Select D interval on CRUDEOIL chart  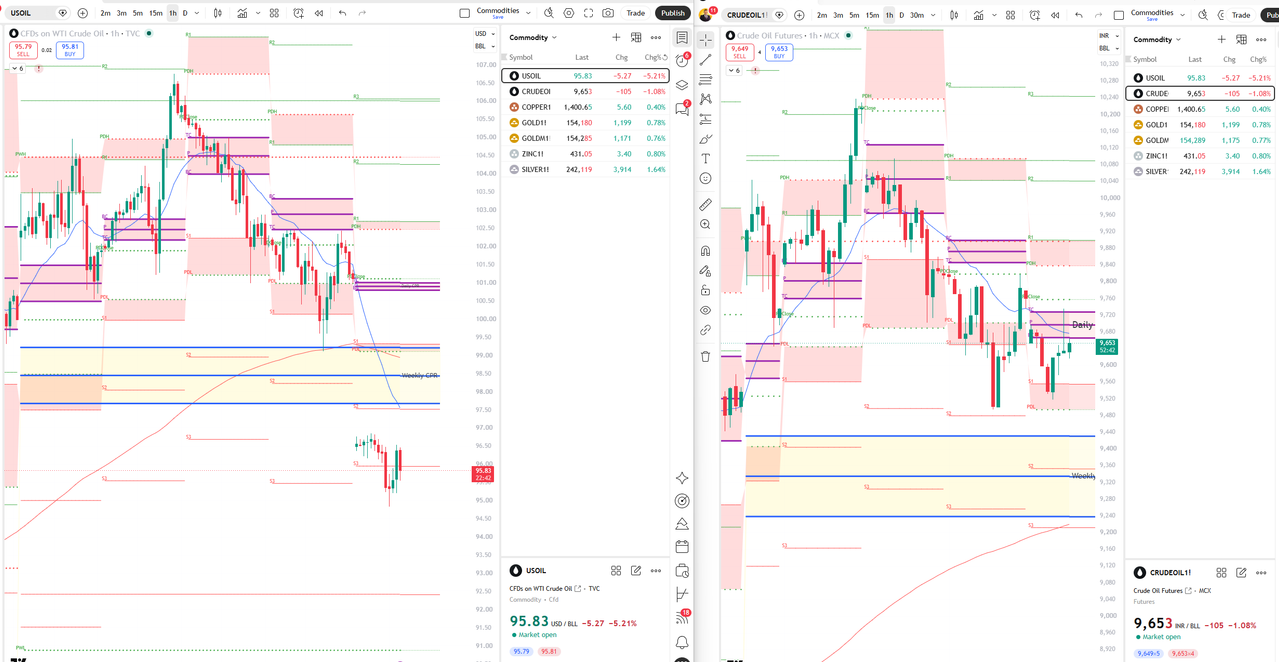point(901,15)
